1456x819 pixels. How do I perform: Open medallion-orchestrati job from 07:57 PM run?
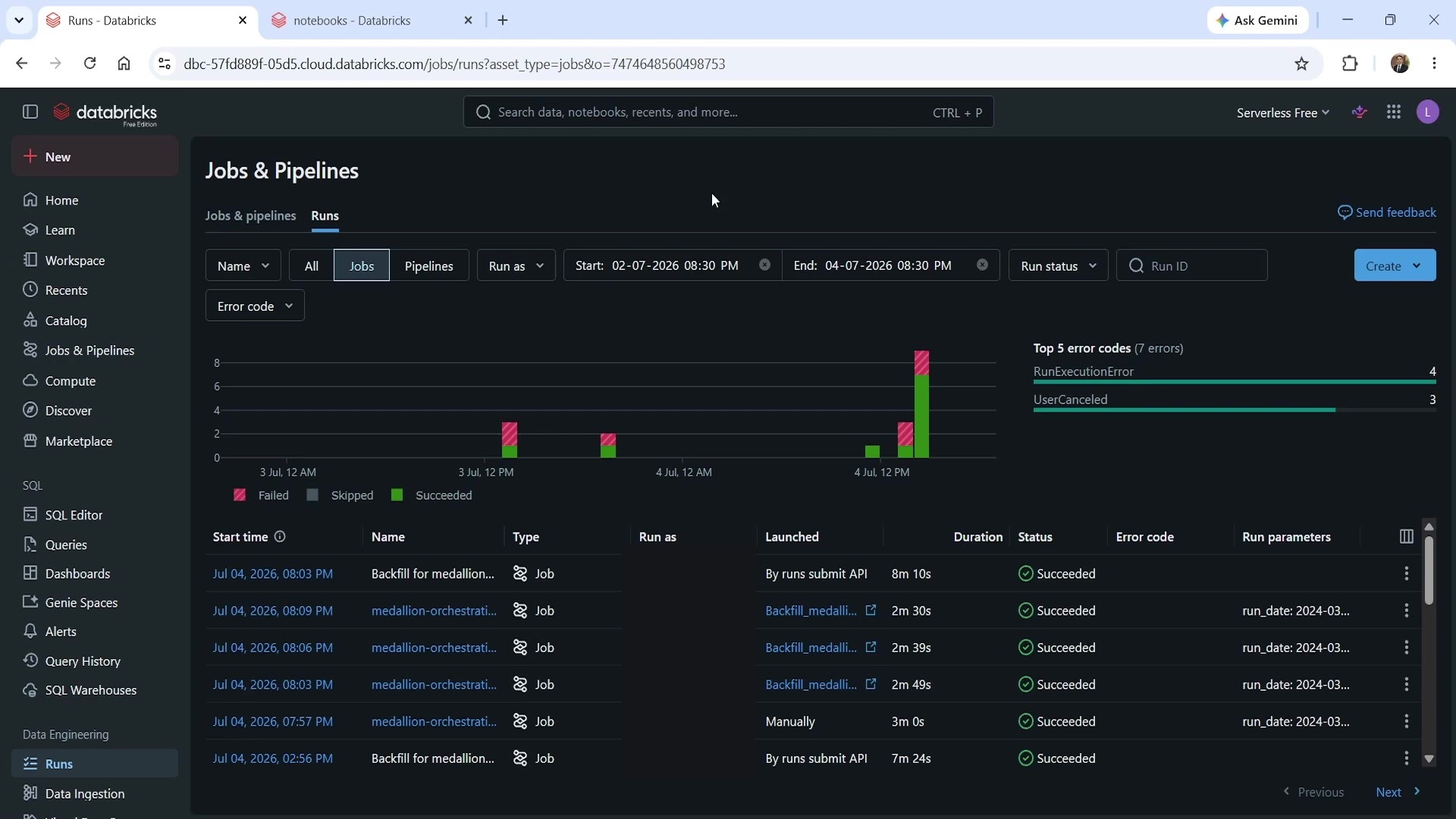434,721
